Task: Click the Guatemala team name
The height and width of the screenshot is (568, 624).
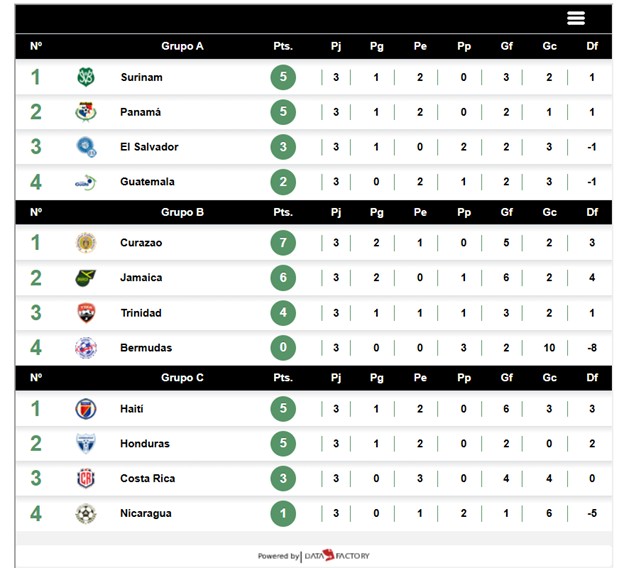Action: tap(147, 182)
